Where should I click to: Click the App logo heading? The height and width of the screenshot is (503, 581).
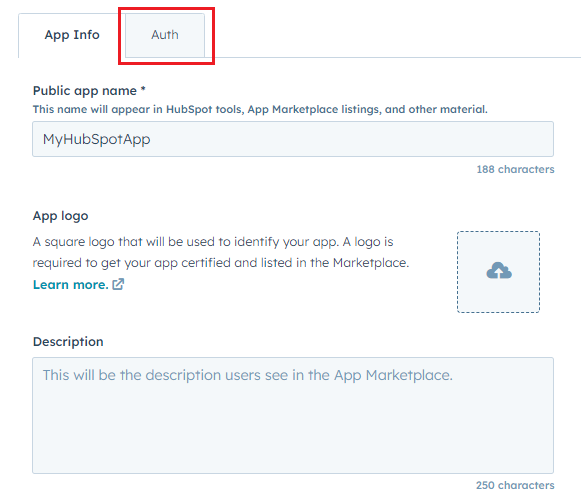(60, 216)
